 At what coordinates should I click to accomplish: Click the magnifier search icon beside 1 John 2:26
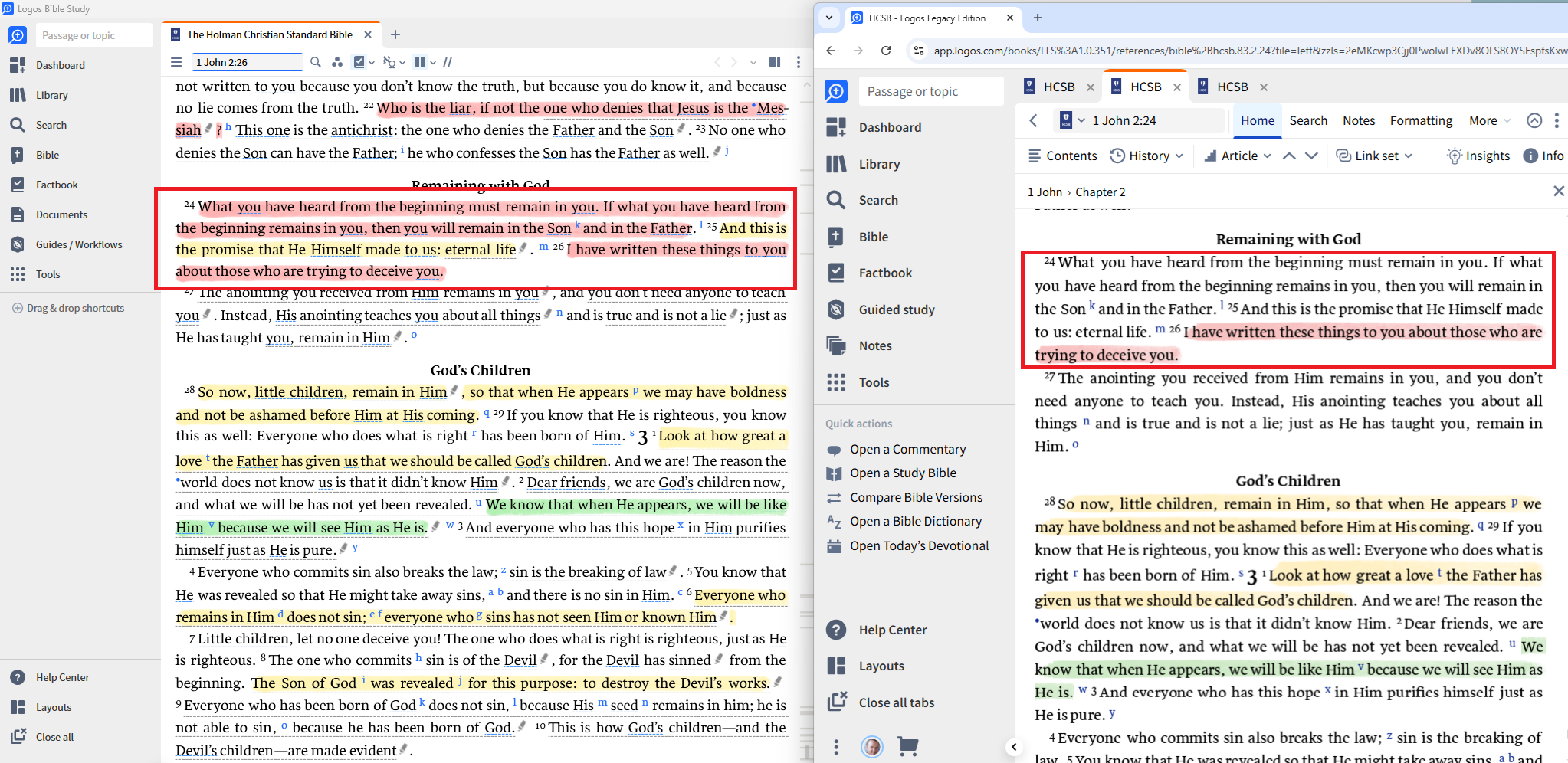pyautogui.click(x=316, y=62)
